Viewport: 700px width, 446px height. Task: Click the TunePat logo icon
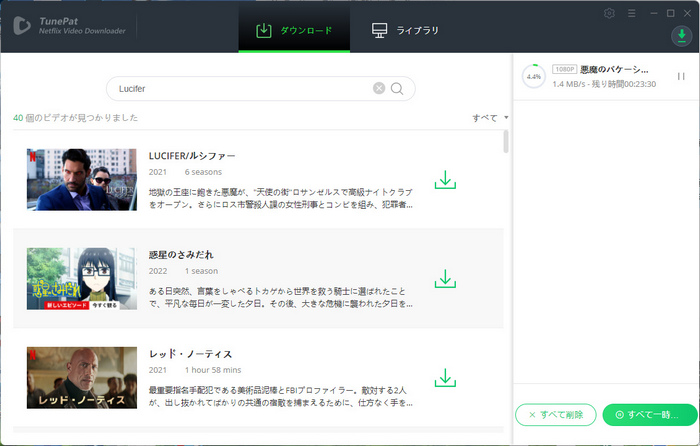[21, 25]
